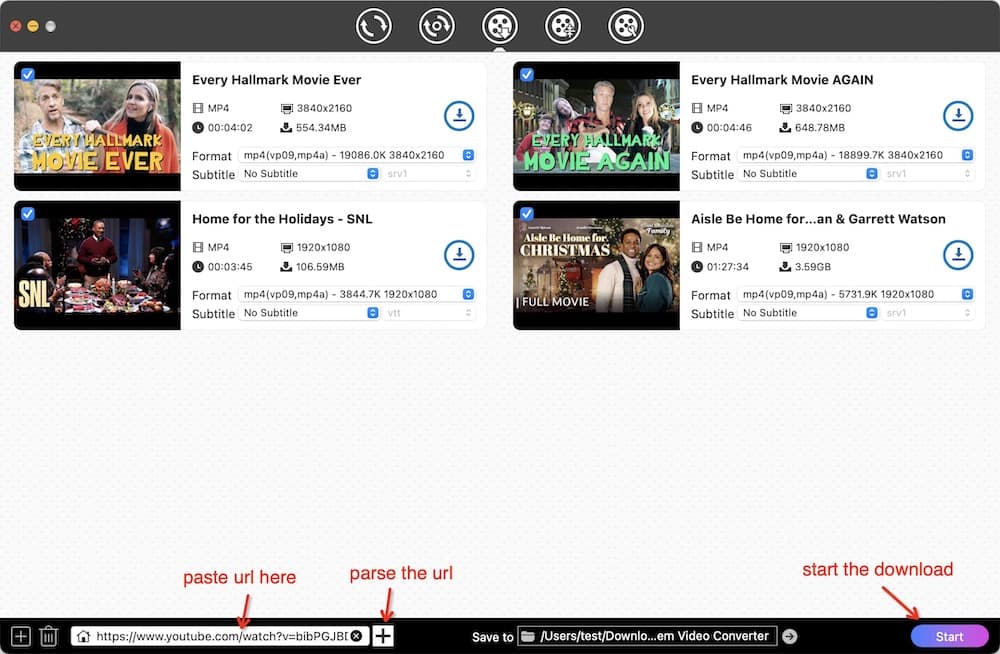This screenshot has width=1000, height=654.
Task: Click file size '554.34MB'
Action: (x=321, y=128)
